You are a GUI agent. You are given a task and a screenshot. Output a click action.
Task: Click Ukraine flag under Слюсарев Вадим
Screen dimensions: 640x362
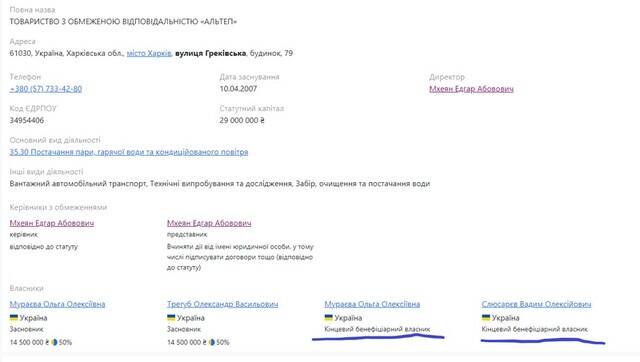pos(486,318)
